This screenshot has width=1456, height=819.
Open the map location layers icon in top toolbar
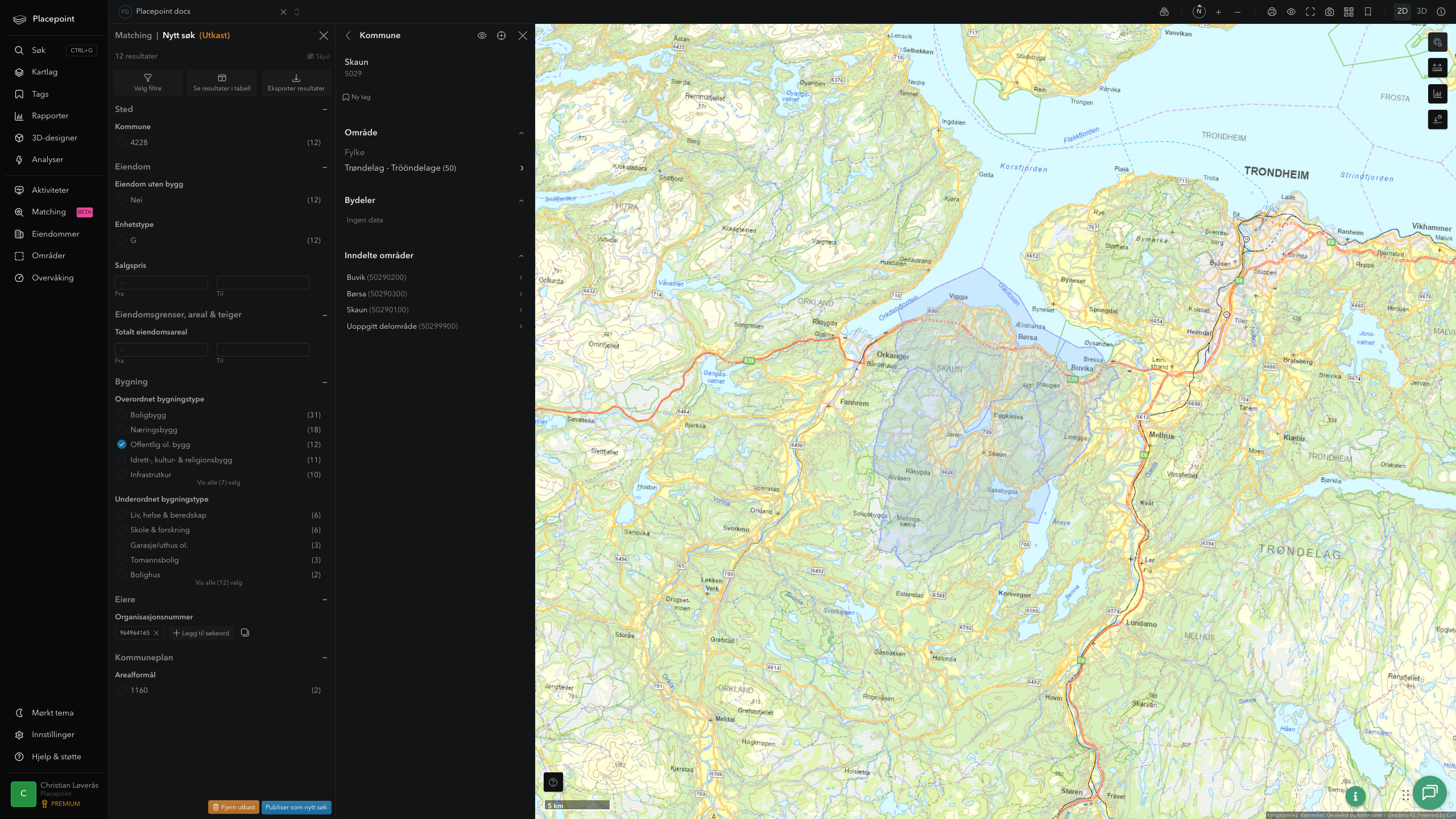coord(1164,11)
